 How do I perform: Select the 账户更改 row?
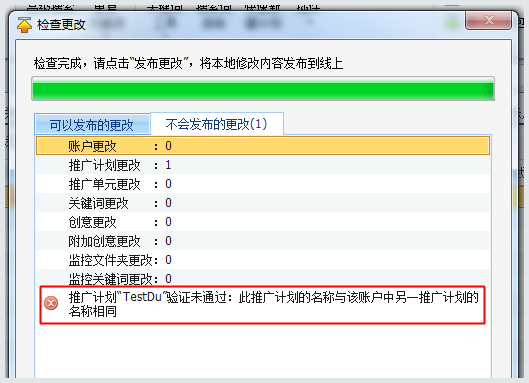[263, 146]
